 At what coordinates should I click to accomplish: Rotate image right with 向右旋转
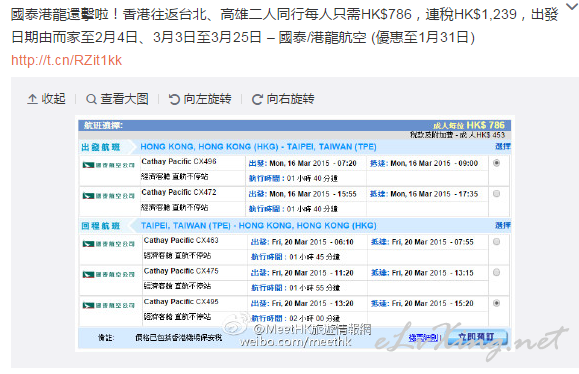[x=283, y=99]
